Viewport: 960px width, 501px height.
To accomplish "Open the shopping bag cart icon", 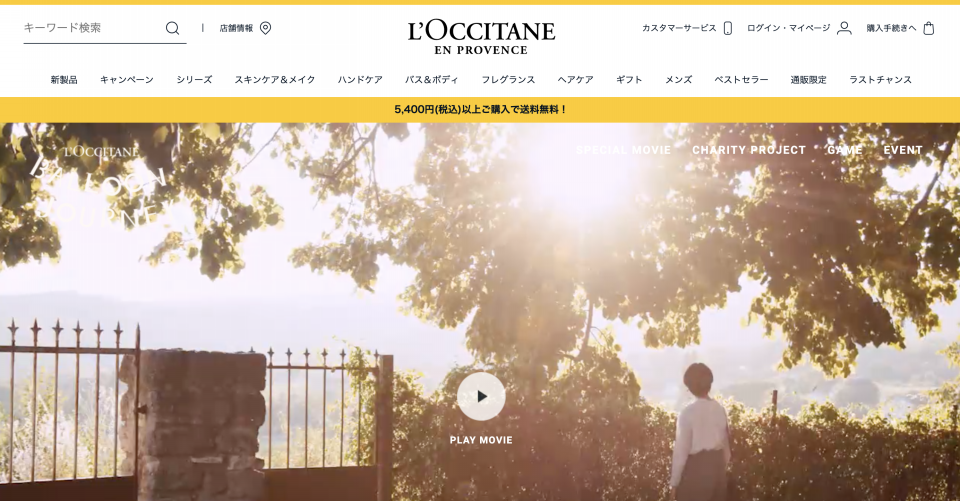I will (929, 28).
